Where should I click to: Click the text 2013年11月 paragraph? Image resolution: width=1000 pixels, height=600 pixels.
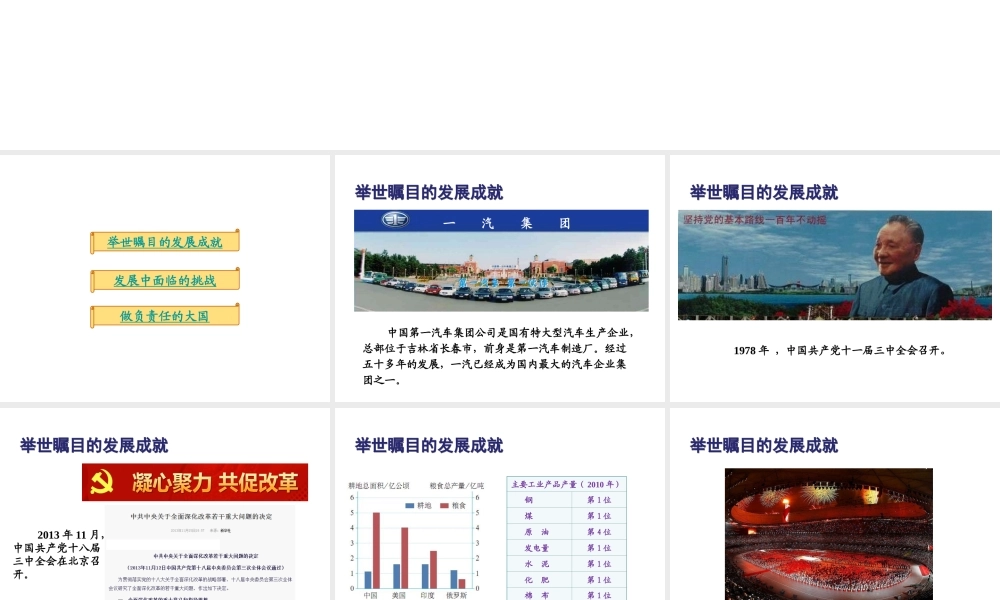[57, 554]
